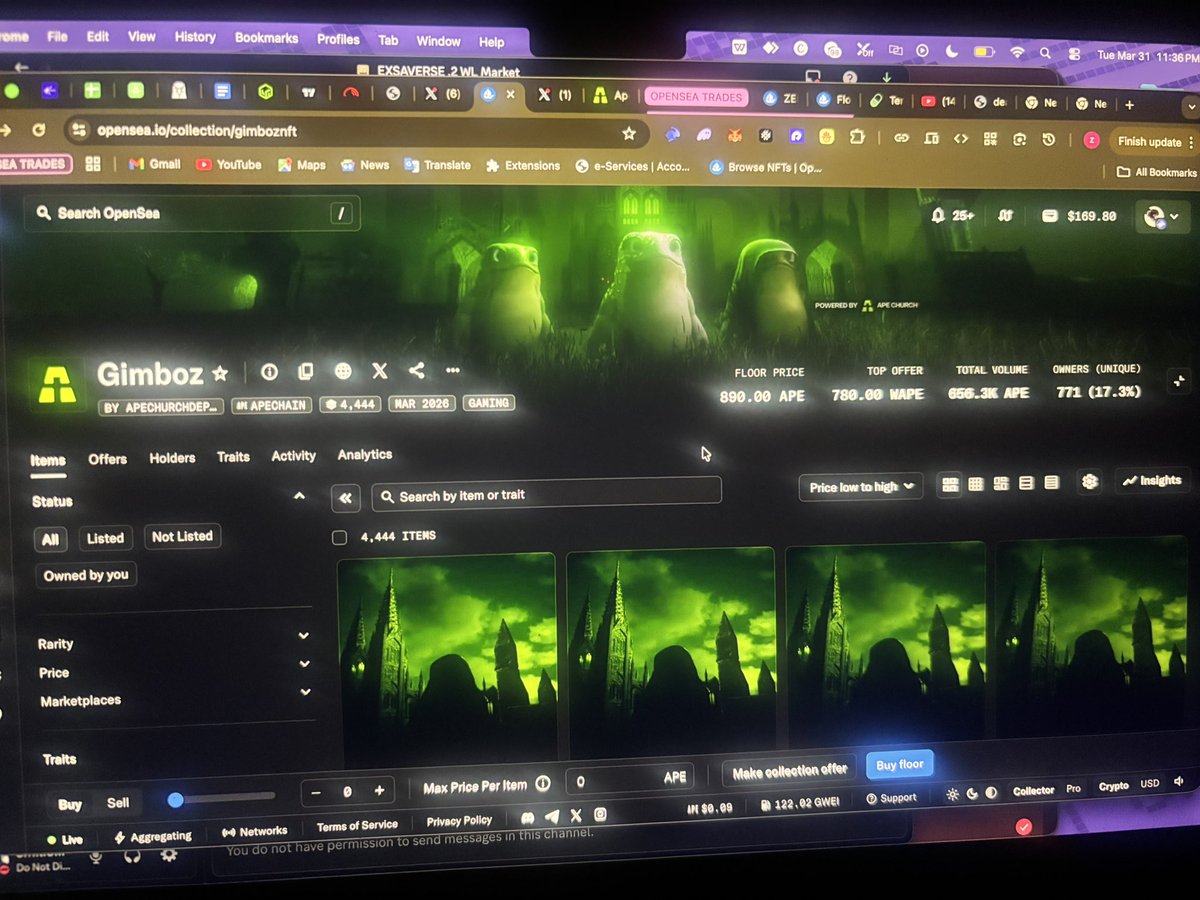Open Support in the footer

coord(891,798)
